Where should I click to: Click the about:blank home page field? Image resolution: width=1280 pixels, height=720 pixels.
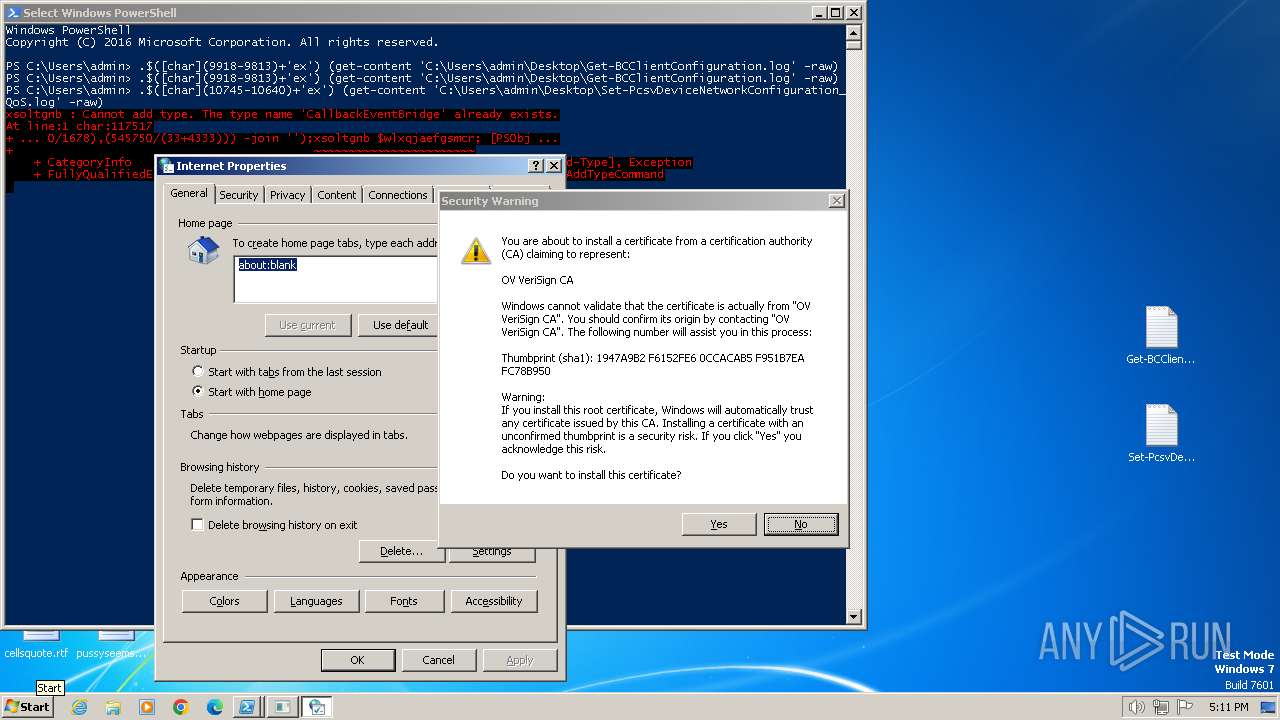(x=336, y=279)
